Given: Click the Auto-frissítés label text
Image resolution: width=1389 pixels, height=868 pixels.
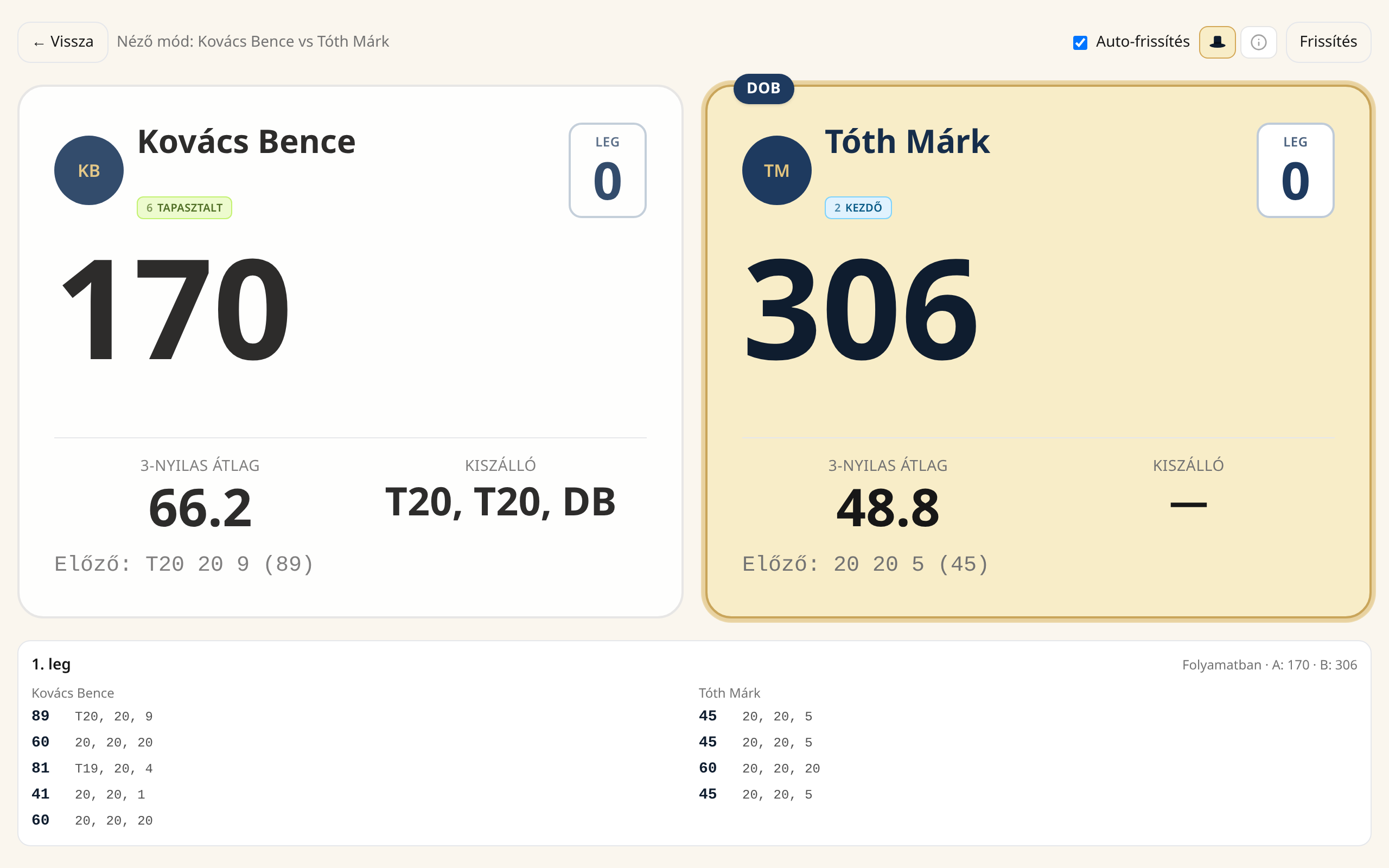Looking at the screenshot, I should click(1142, 41).
